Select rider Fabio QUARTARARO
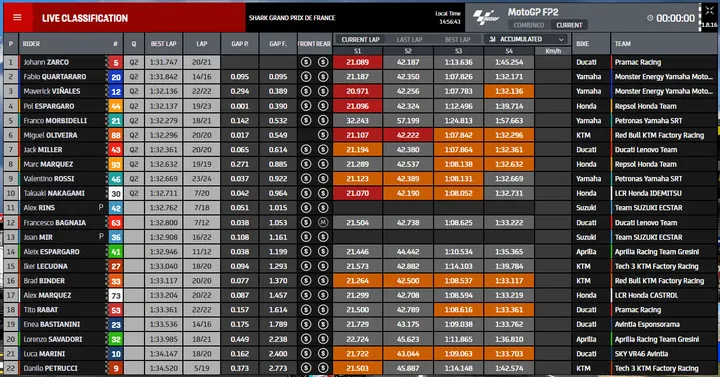 pyautogui.click(x=55, y=77)
